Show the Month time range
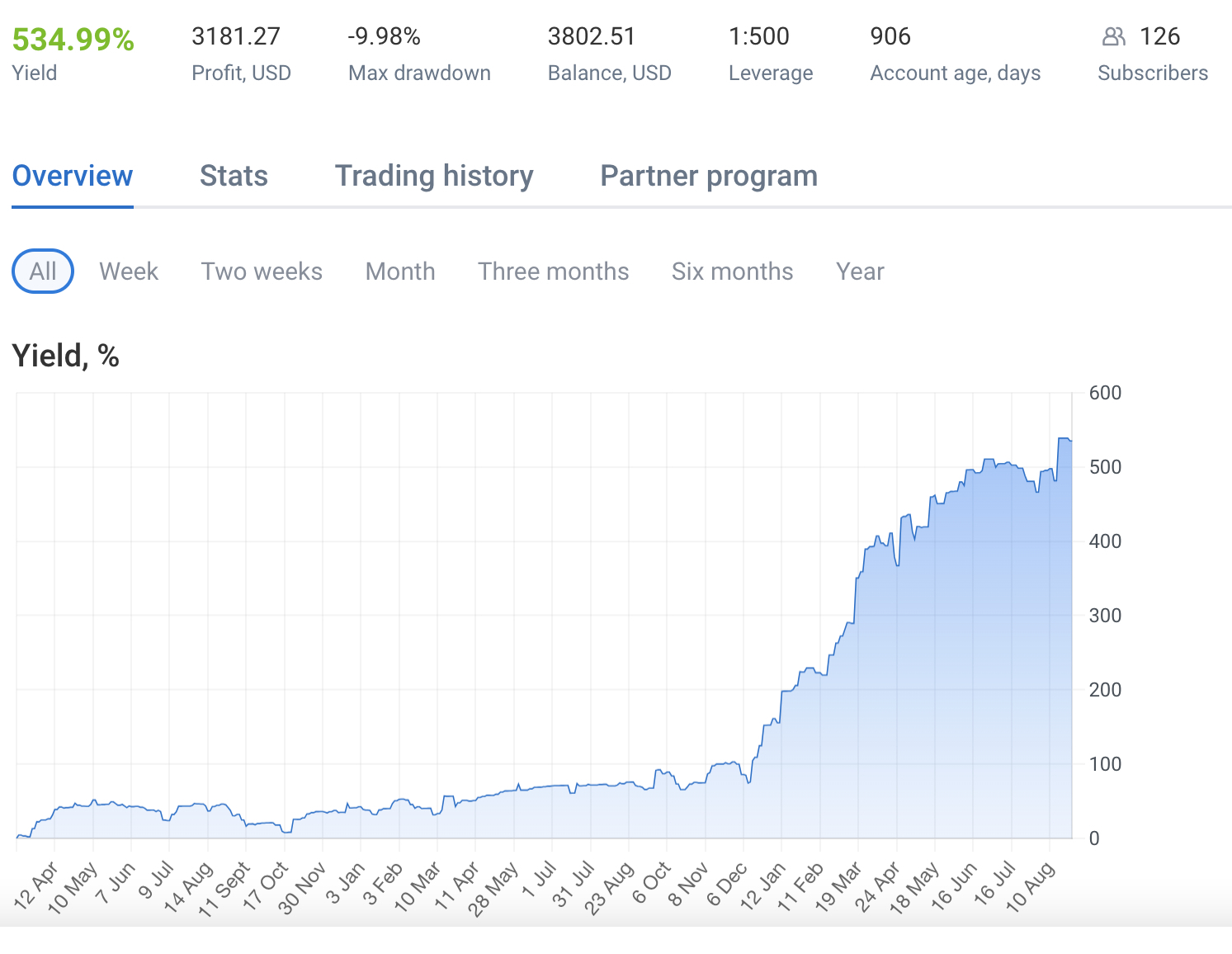Screen dimensions: 1232x954 click(x=400, y=272)
